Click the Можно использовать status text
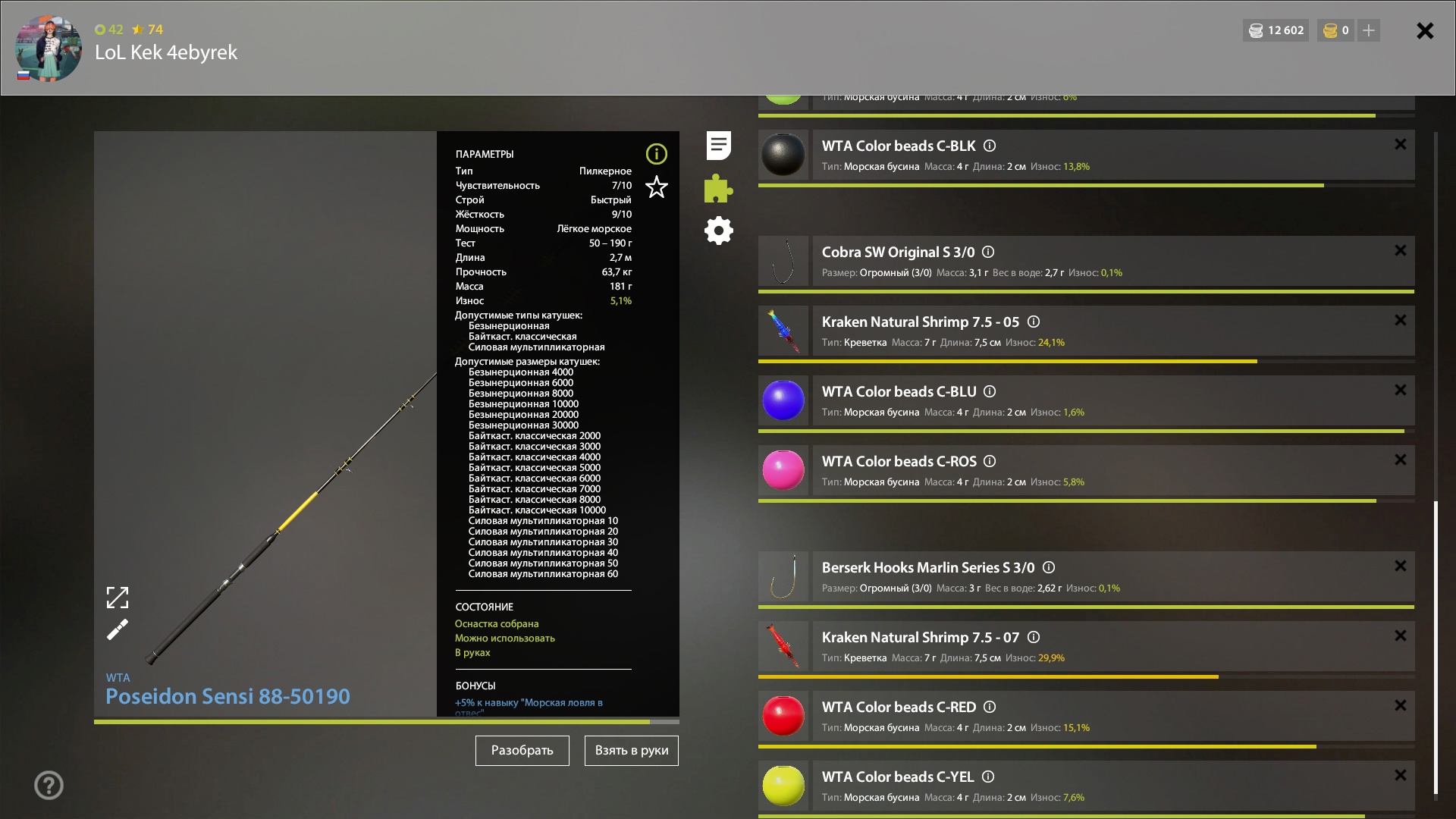This screenshot has width=1456, height=819. coord(505,638)
